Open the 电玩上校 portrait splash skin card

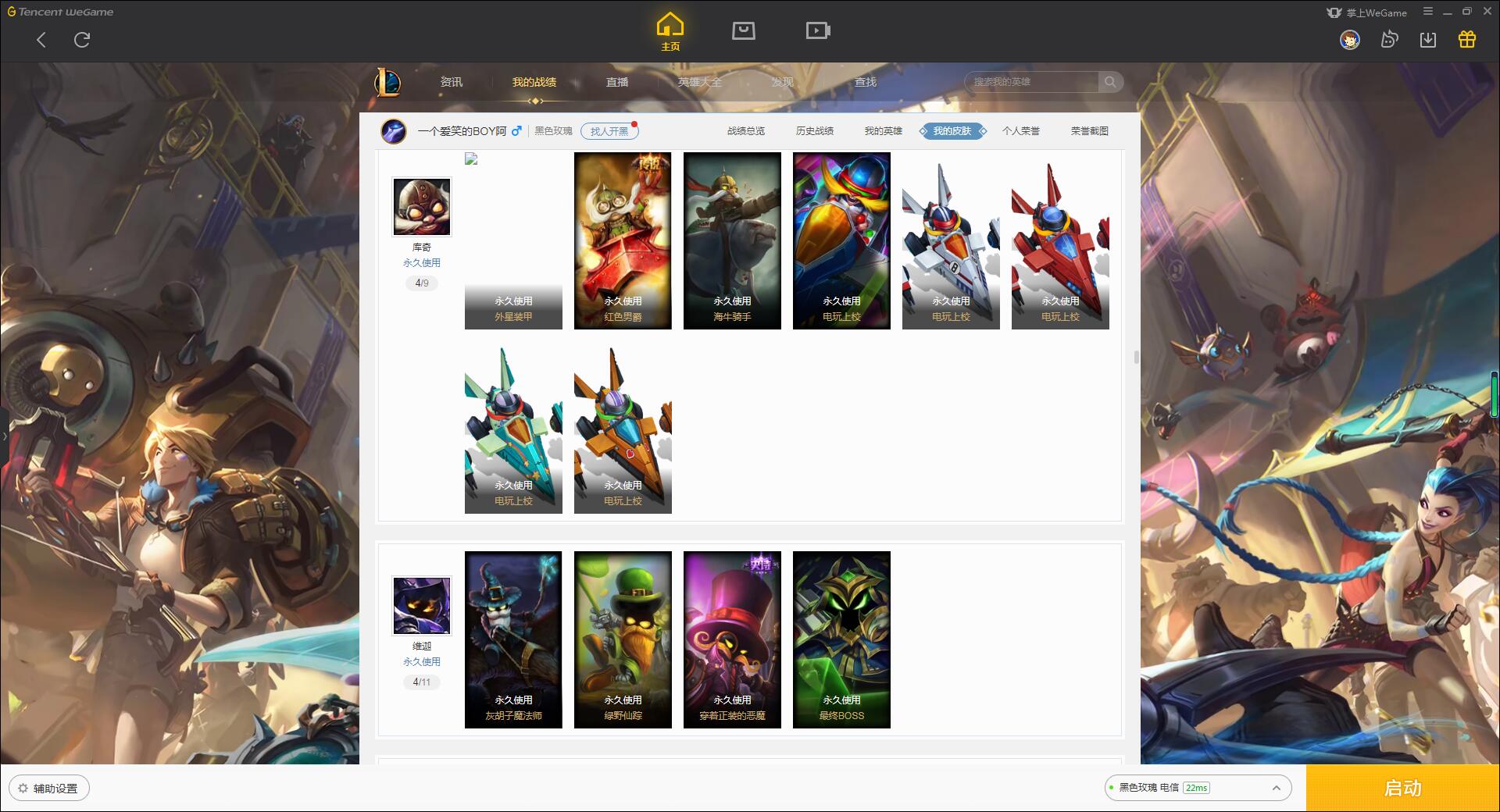click(x=841, y=240)
